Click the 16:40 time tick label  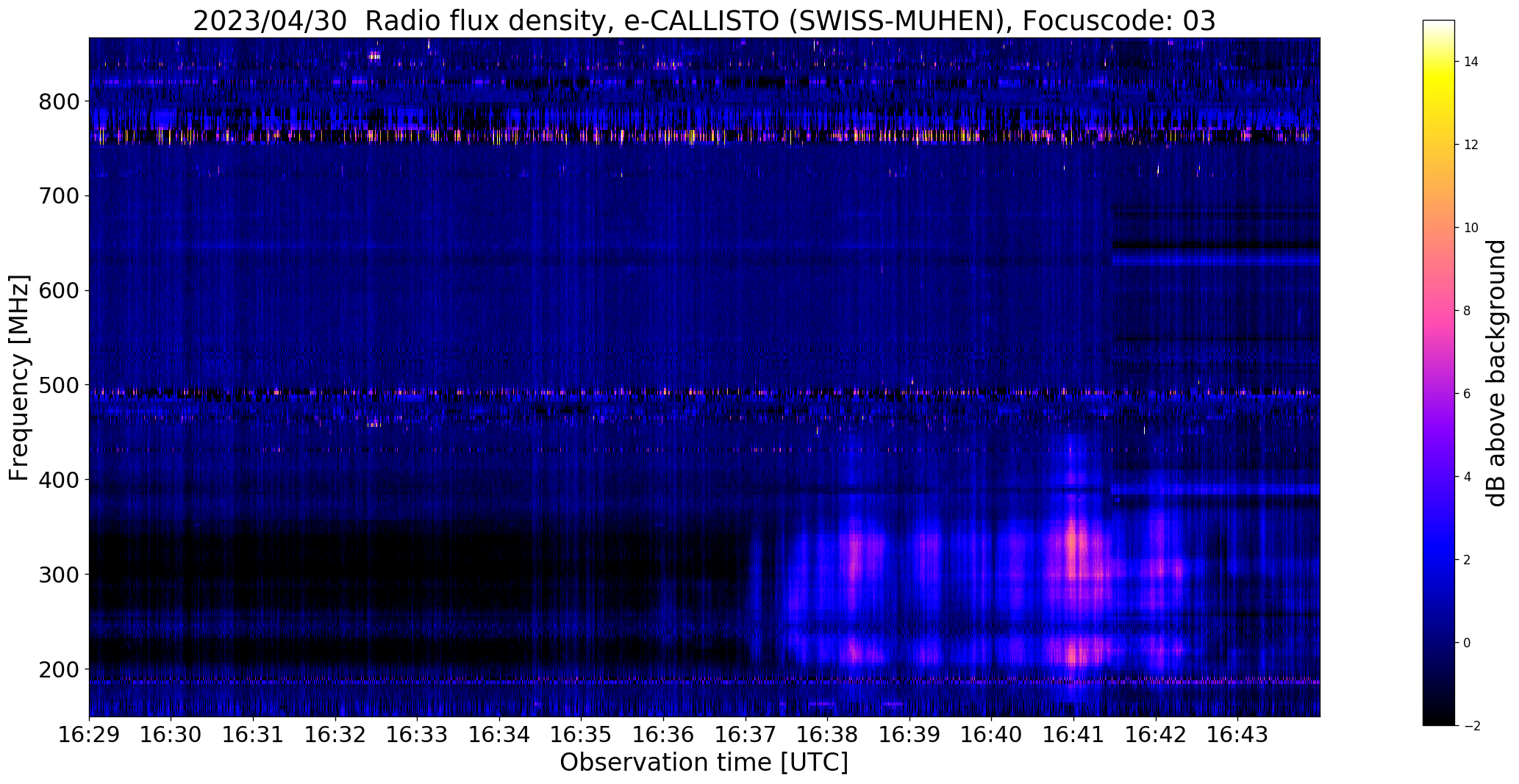pos(992,734)
